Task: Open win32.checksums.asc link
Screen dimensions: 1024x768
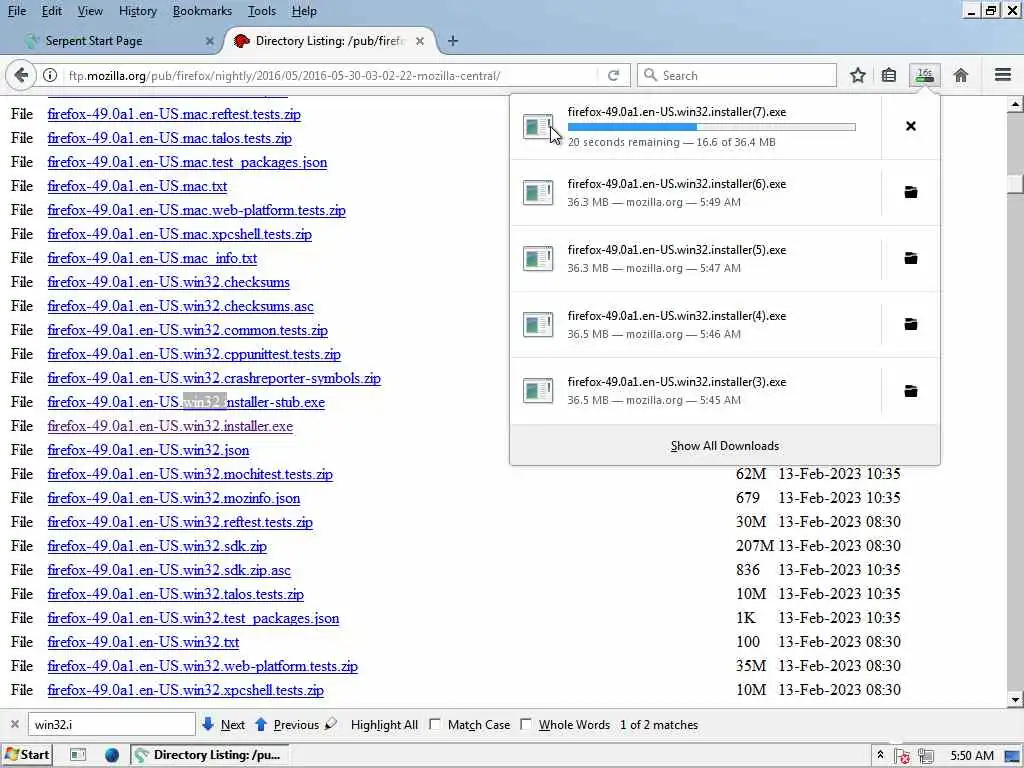Action: (x=180, y=306)
